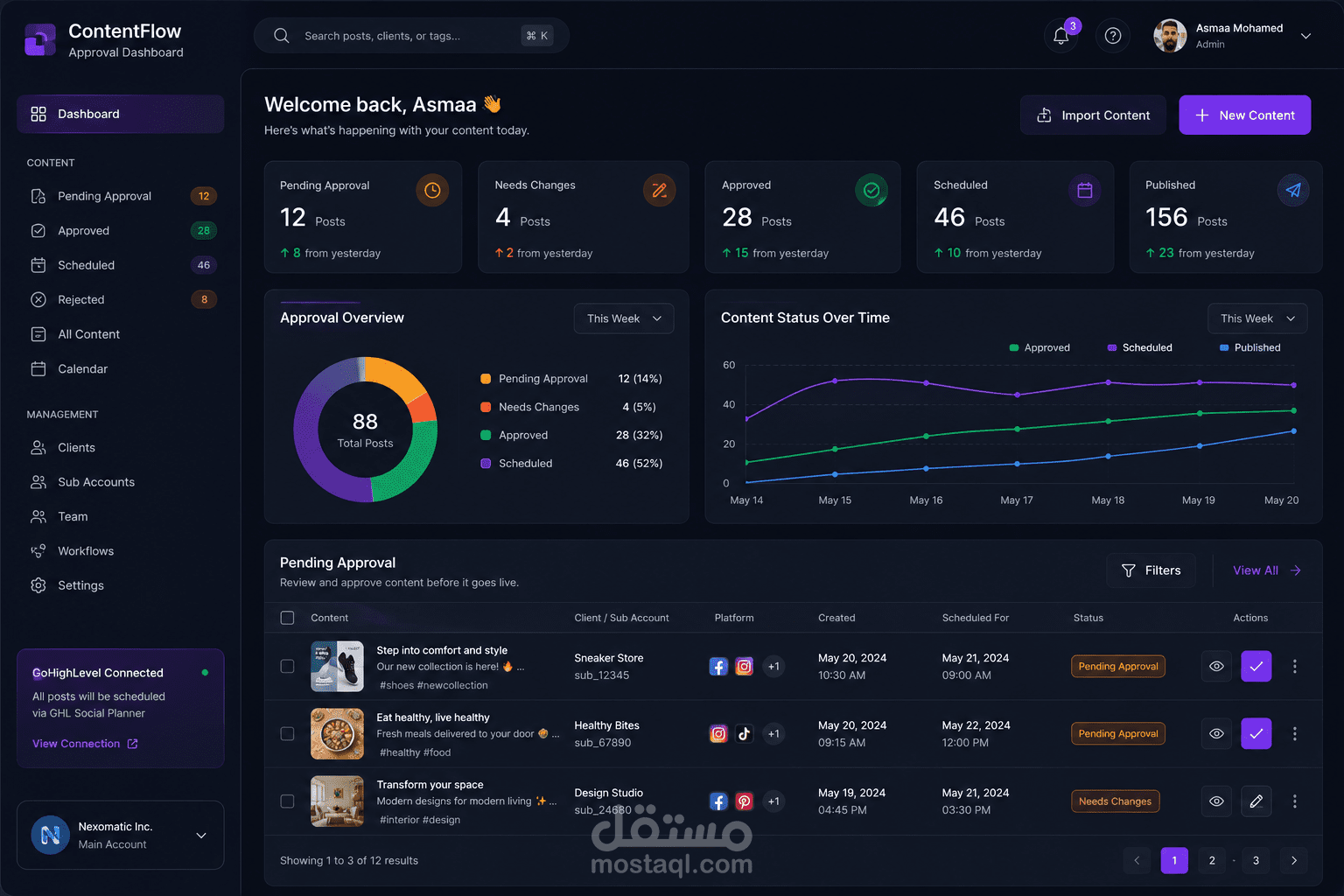Click blue Published legend swatch in chart
Screen dimensions: 1344x896
1224,347
